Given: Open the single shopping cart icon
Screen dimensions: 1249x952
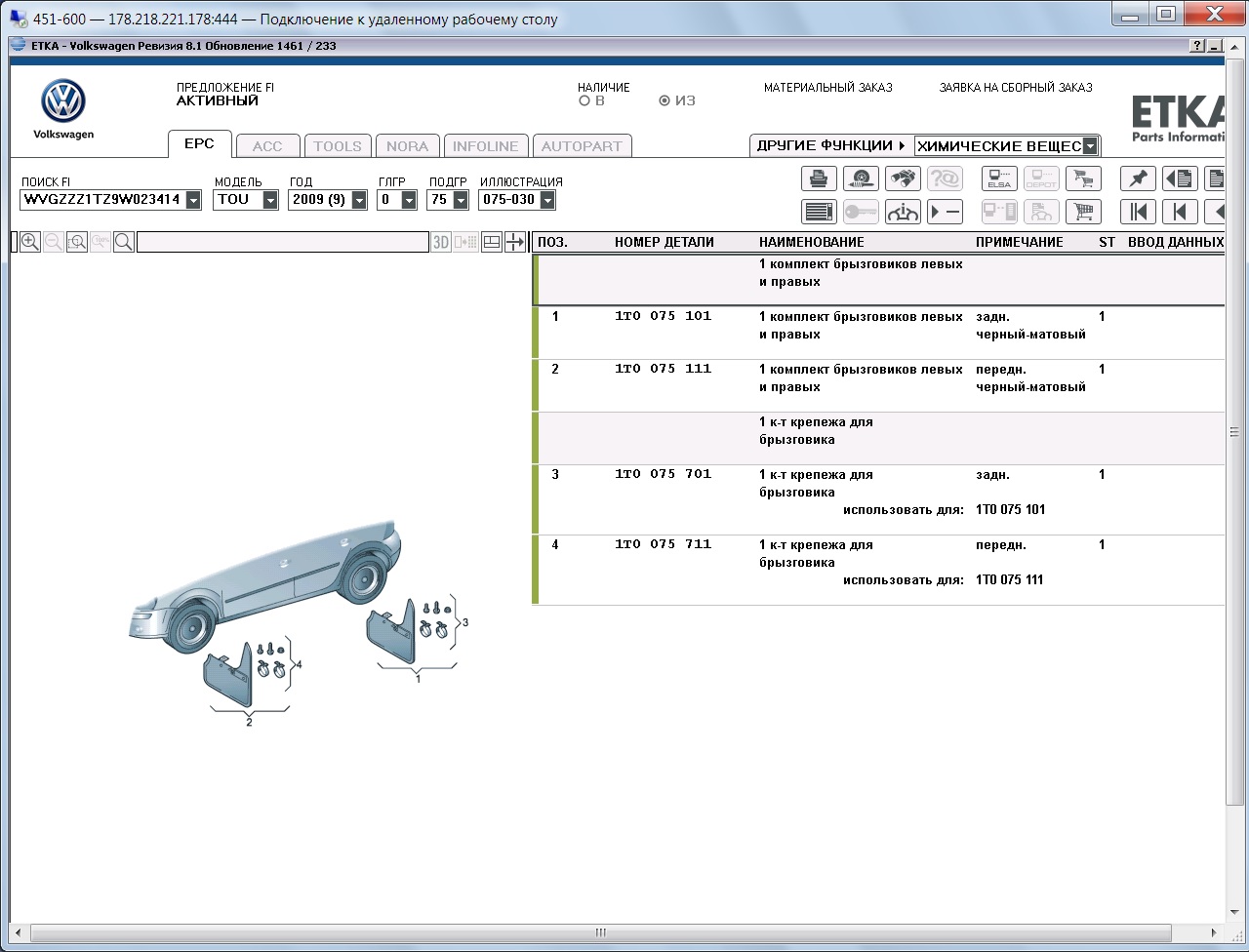Looking at the screenshot, I should (1083, 212).
